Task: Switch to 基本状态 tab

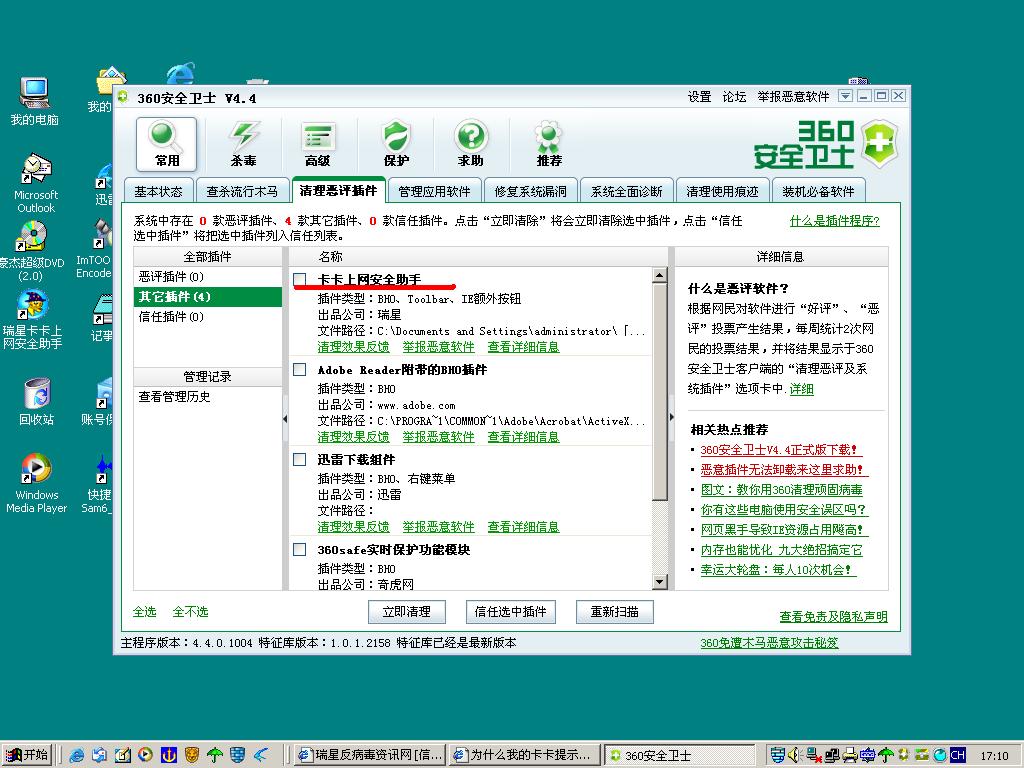Action: (x=159, y=191)
